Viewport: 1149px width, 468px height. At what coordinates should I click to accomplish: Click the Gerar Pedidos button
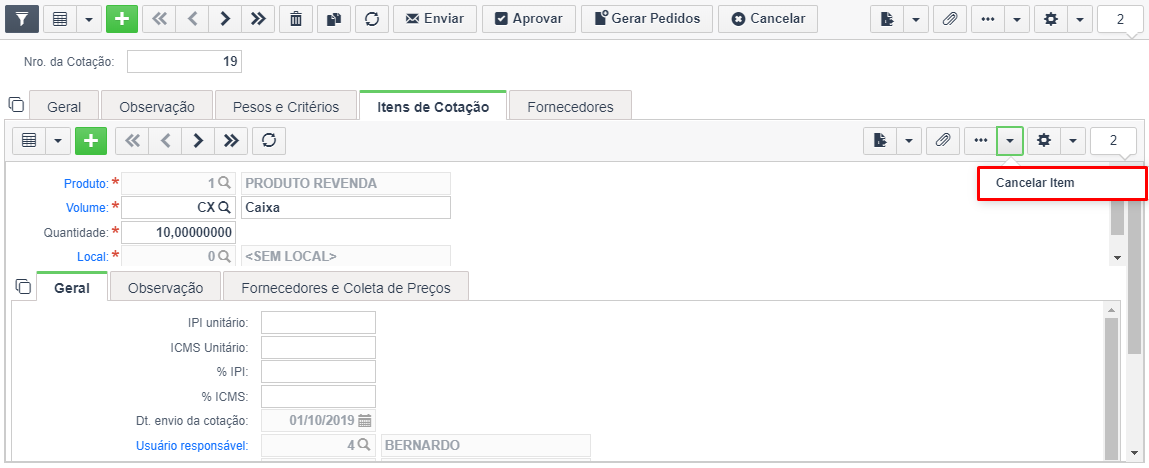click(x=647, y=19)
